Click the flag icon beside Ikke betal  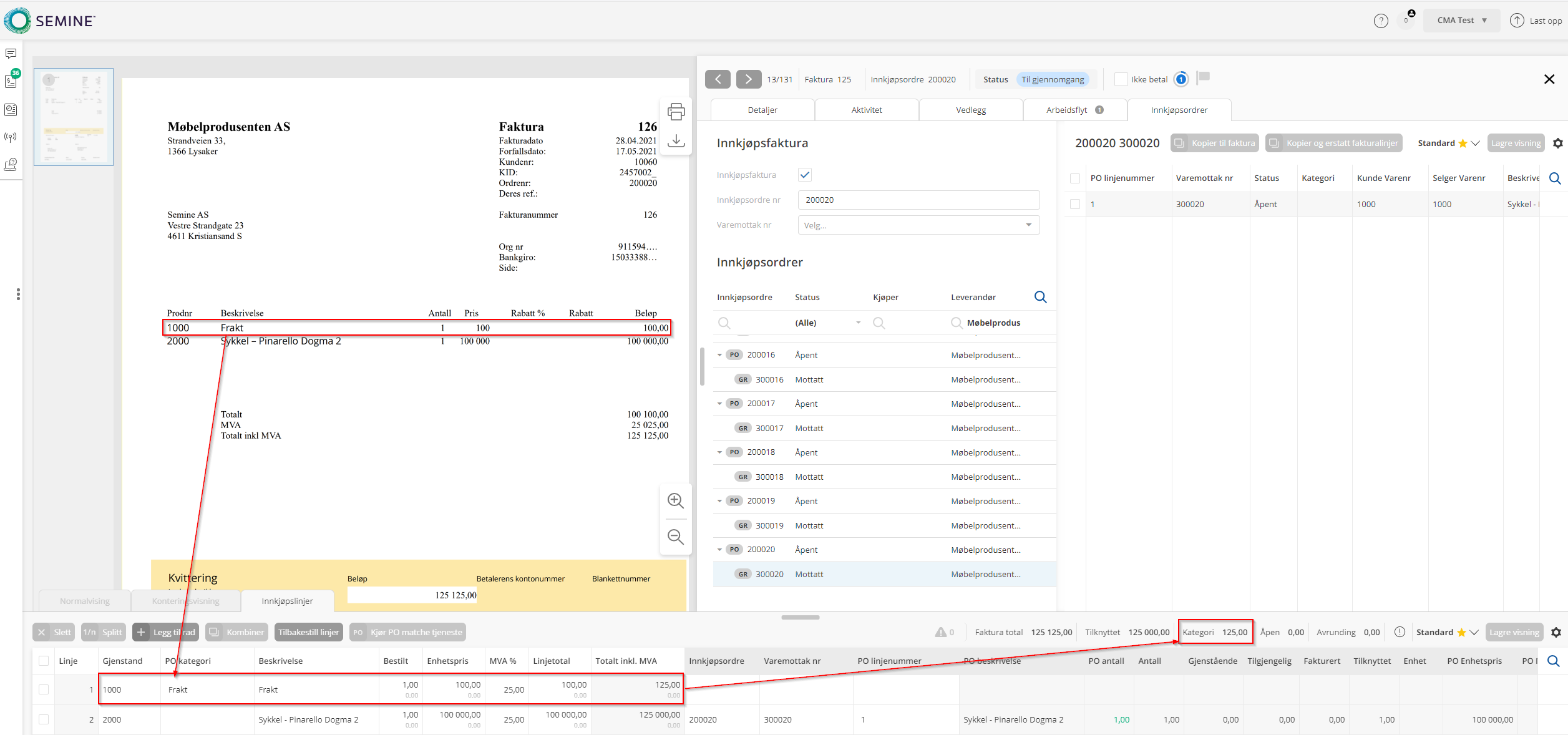click(1204, 77)
